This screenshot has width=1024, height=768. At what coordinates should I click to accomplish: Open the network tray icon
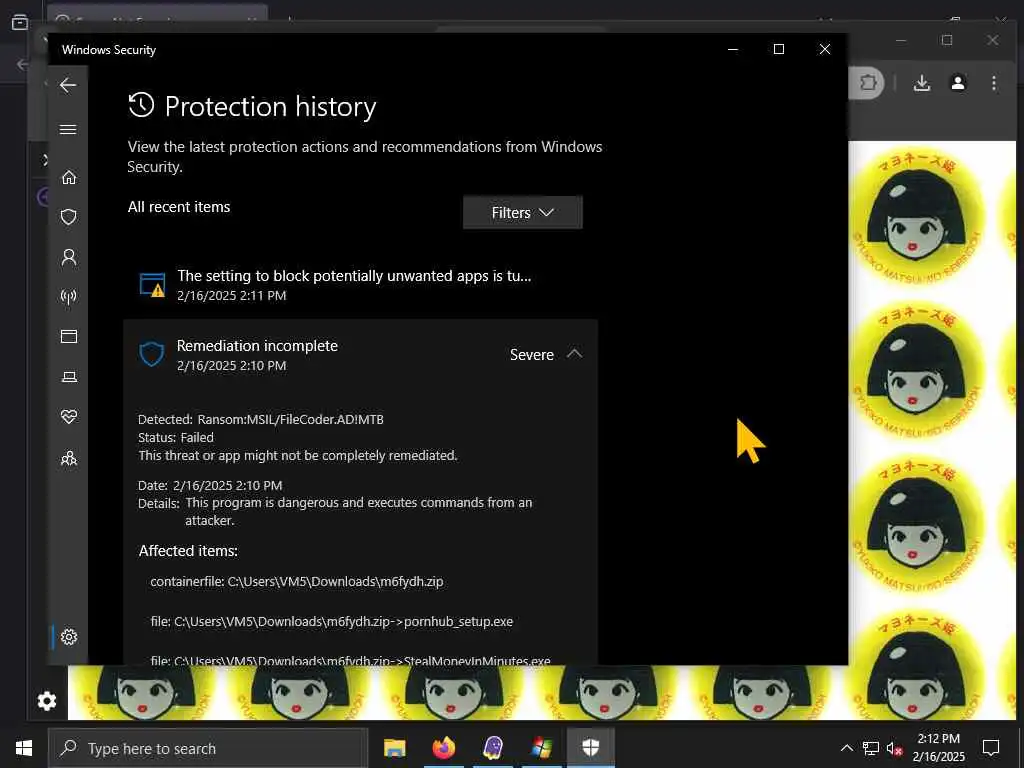(871, 748)
